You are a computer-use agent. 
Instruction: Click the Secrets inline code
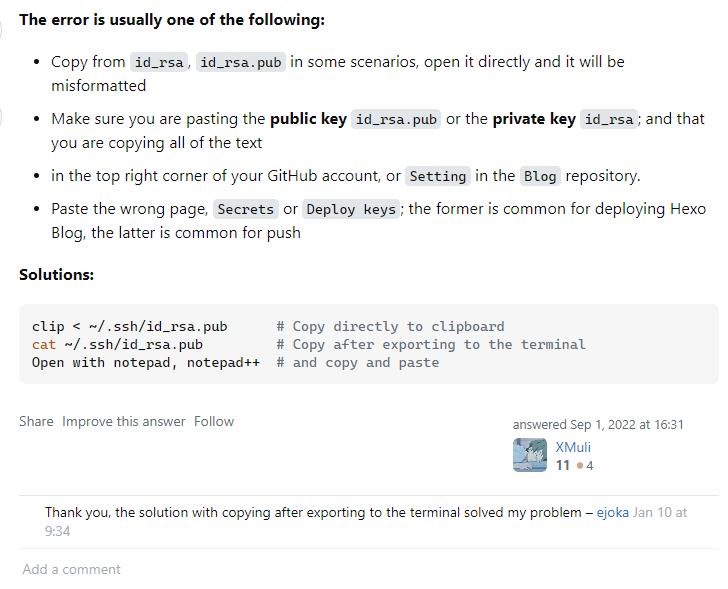coord(245,210)
